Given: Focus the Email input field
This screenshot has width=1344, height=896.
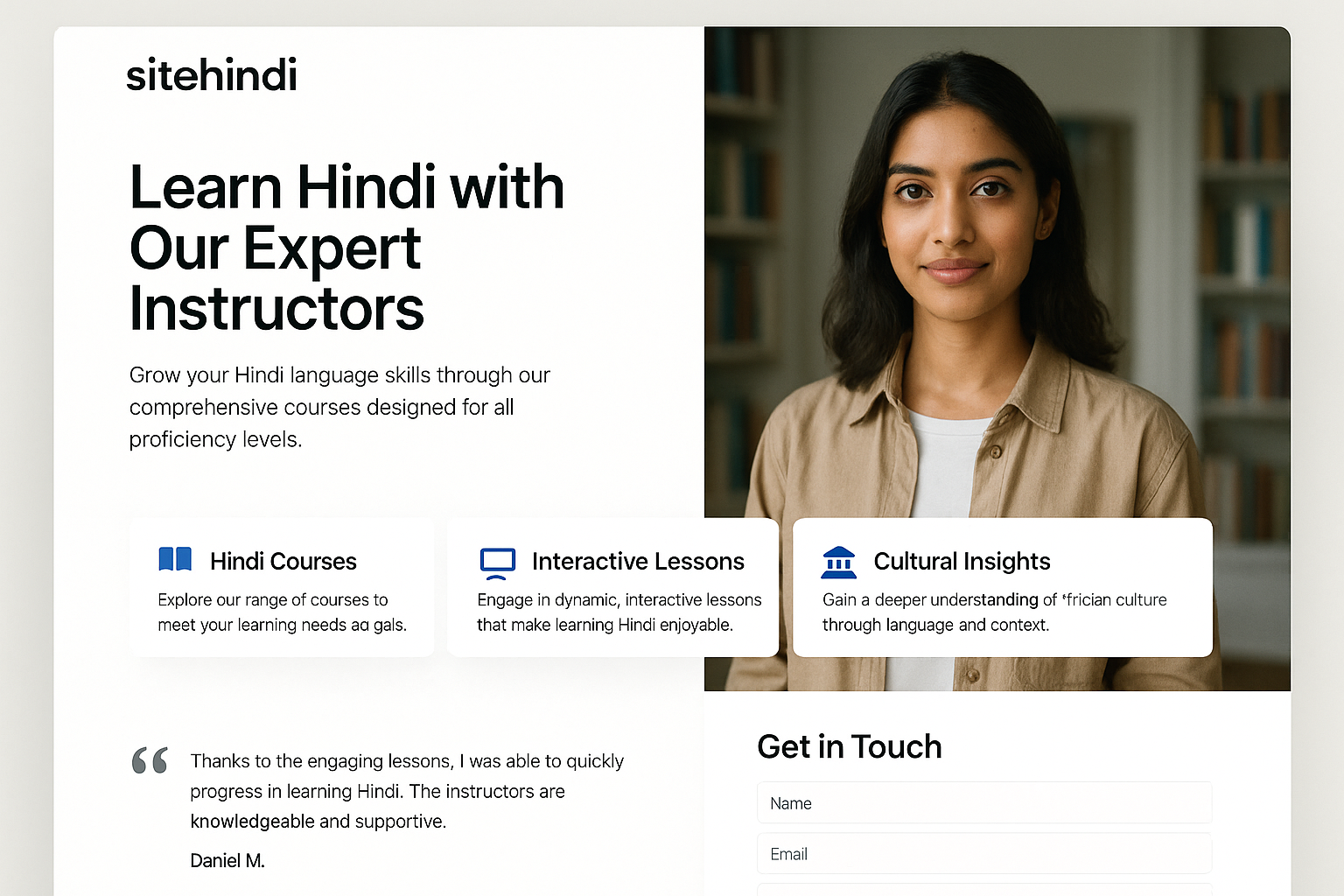Looking at the screenshot, I should [984, 854].
